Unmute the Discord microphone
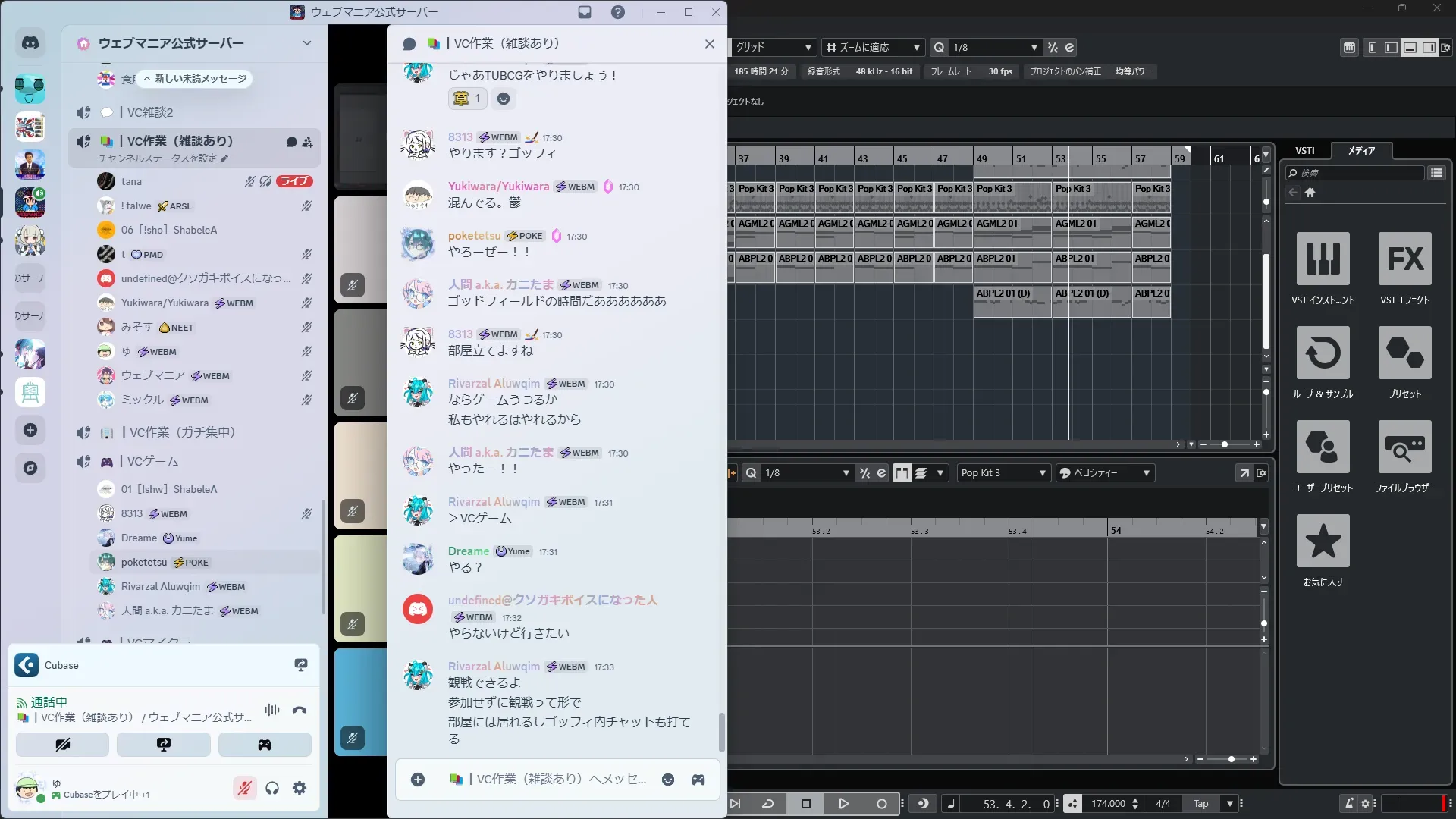The image size is (1456, 819). (244, 789)
